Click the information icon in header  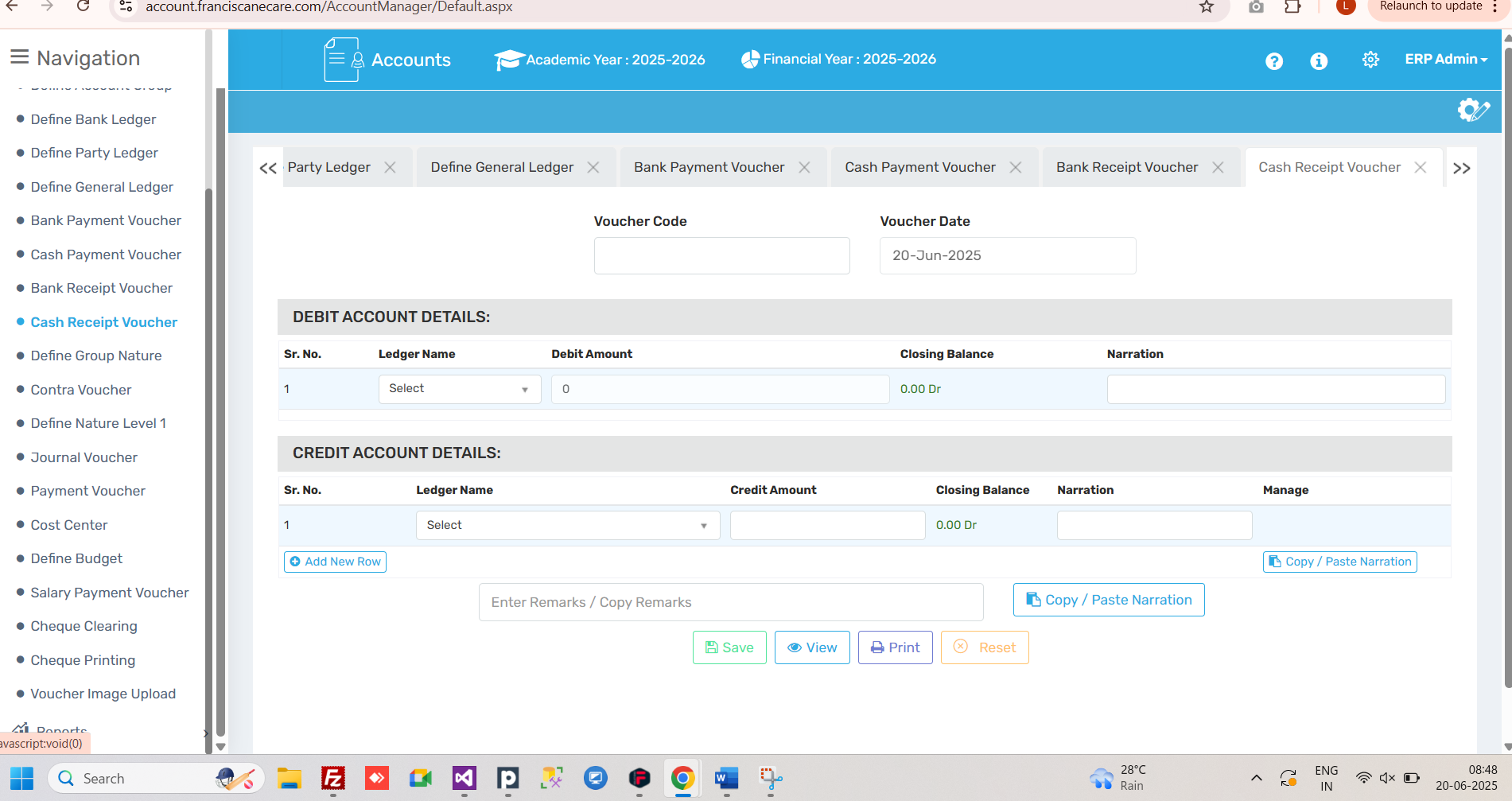point(1319,61)
